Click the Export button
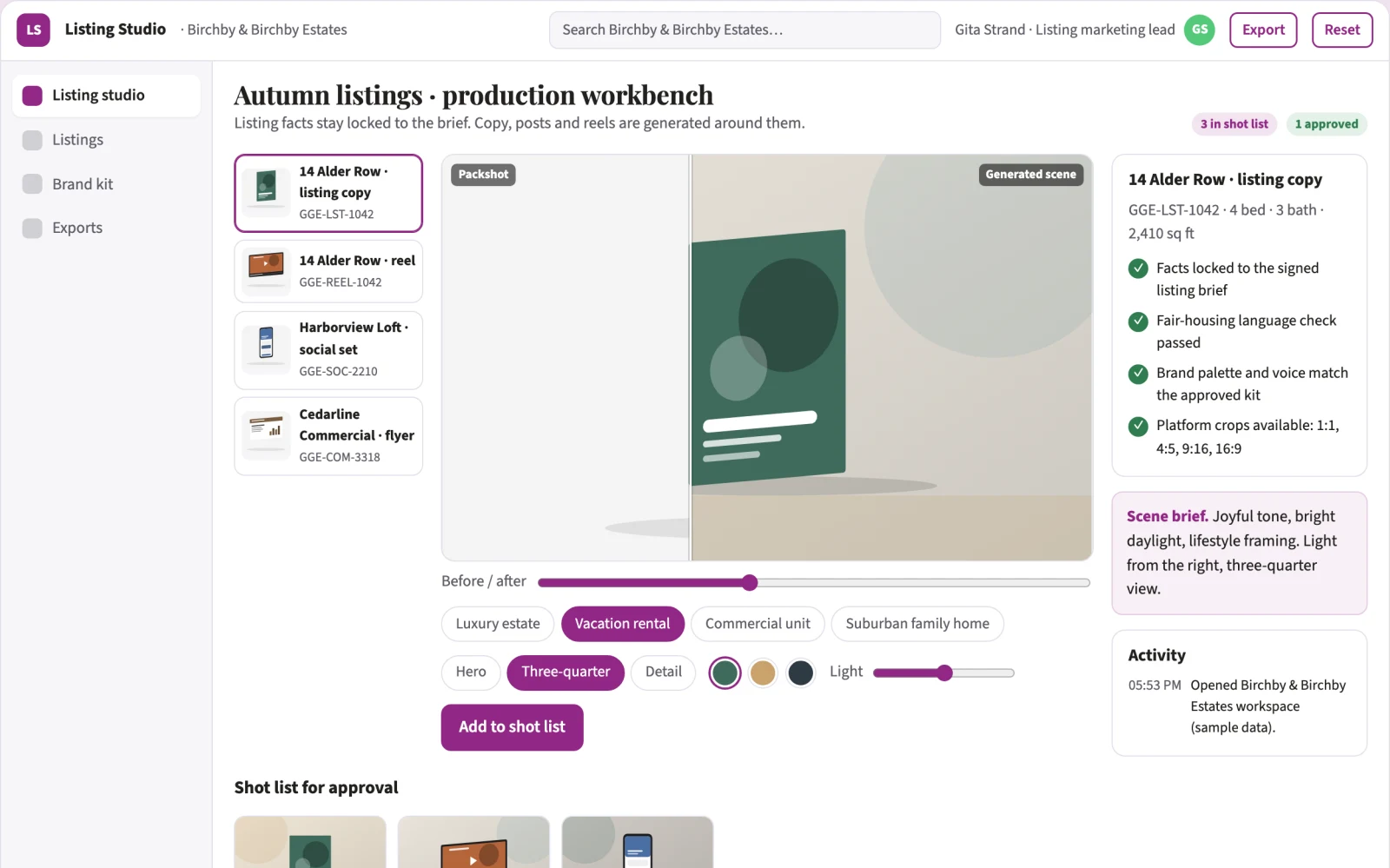This screenshot has width=1390, height=868. pos(1263,30)
